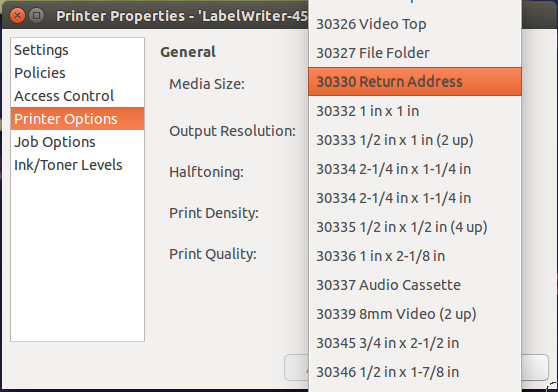Image resolution: width=558 pixels, height=392 pixels.
Task: Pick 30345 3/4 in x 2-1/2 in
Action: 415,343
